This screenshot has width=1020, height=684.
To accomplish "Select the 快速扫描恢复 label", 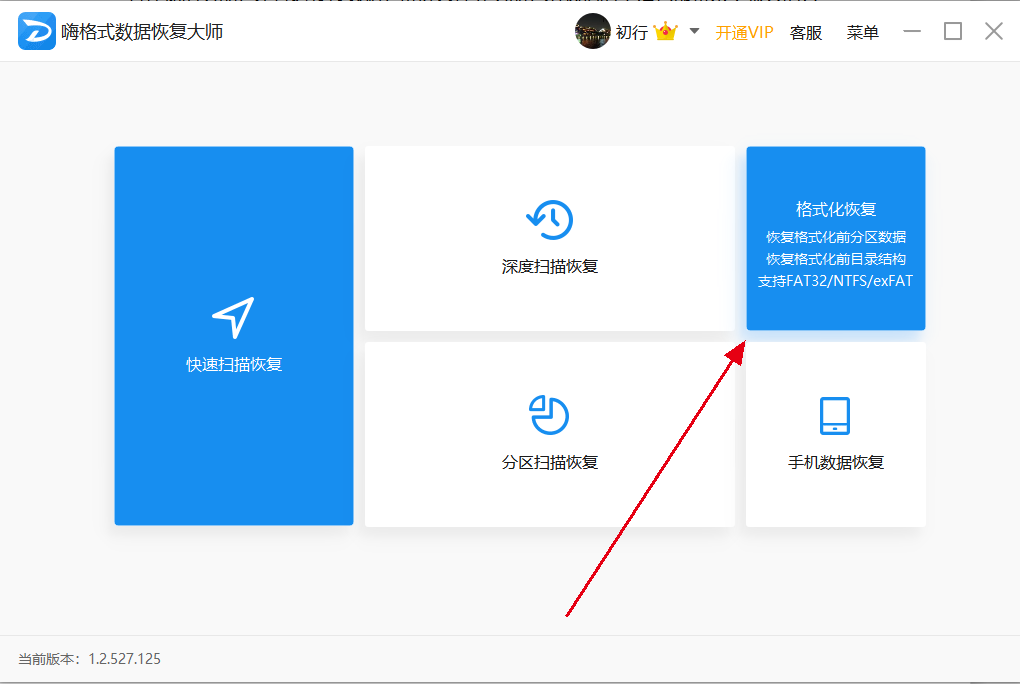I will click(x=234, y=364).
